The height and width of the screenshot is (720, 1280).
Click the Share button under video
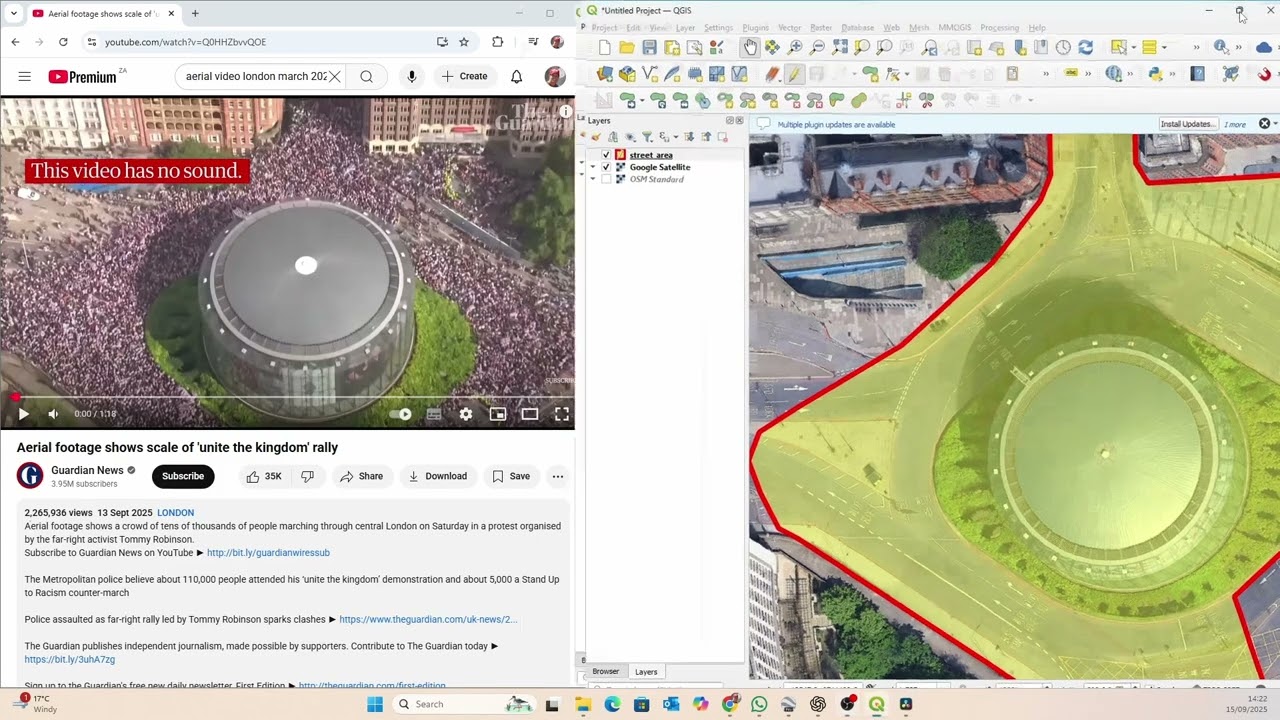click(x=361, y=476)
